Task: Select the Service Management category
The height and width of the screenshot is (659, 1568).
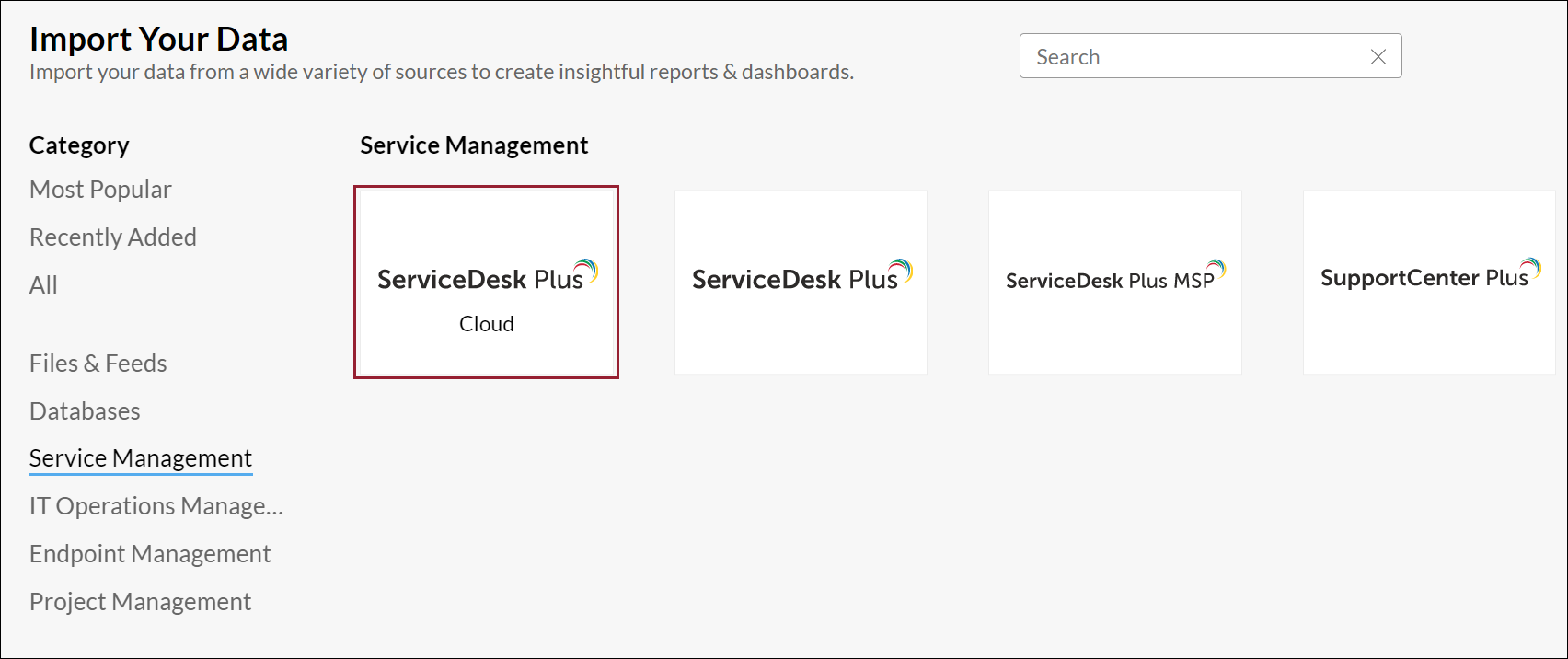Action: click(x=141, y=458)
